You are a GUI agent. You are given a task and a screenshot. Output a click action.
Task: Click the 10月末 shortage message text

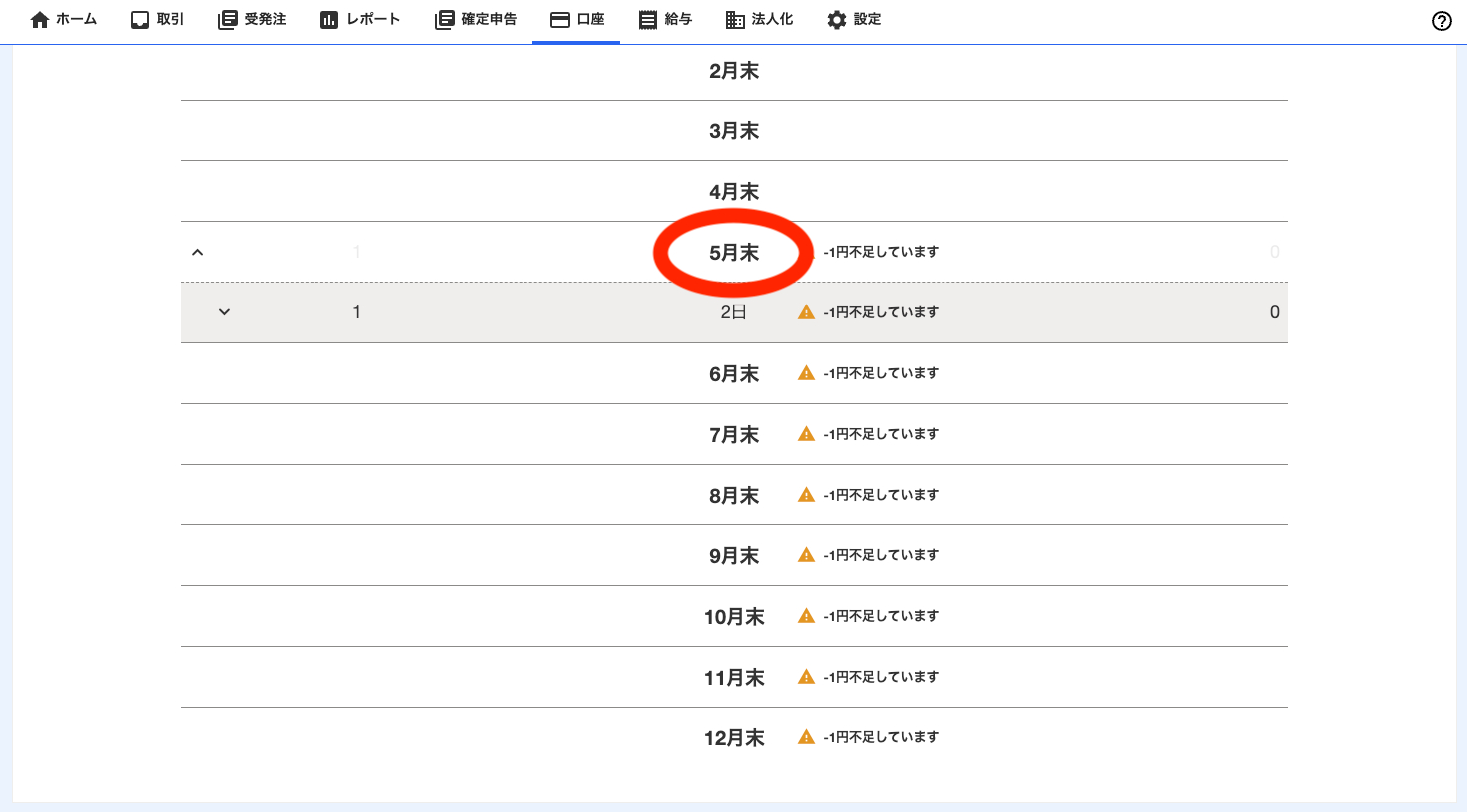point(881,616)
